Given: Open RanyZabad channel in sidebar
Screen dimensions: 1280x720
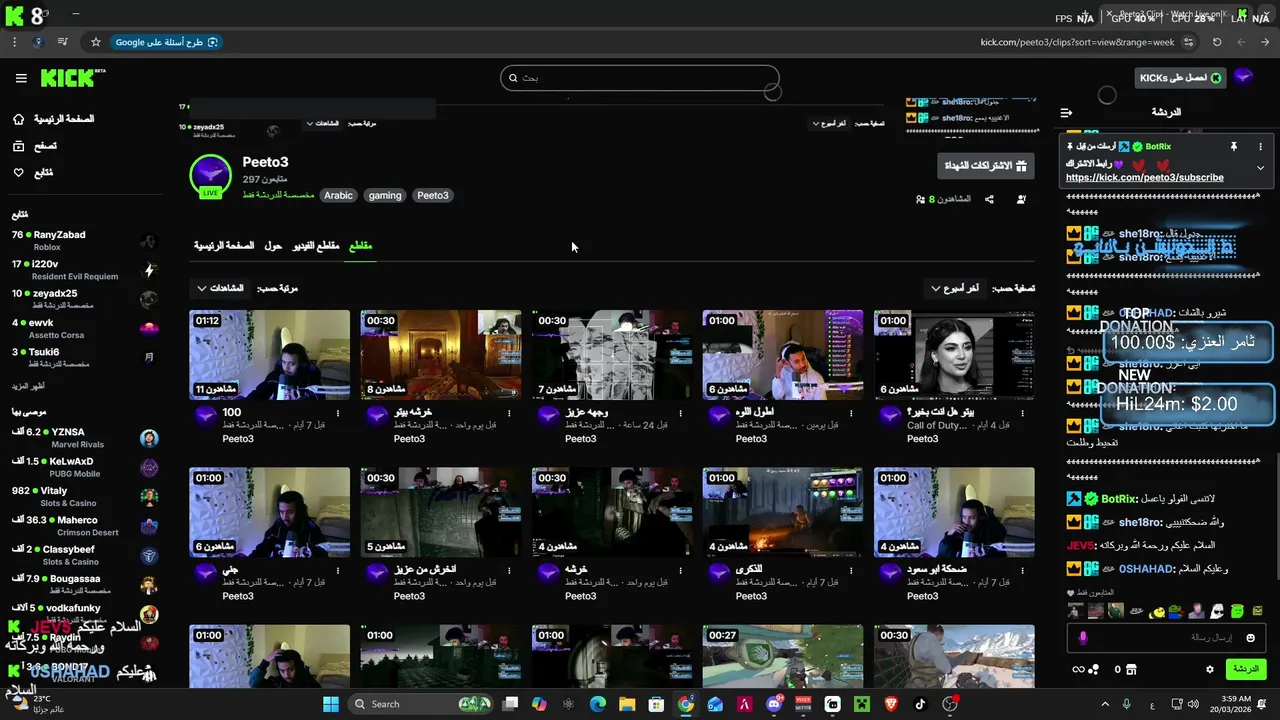Looking at the screenshot, I should point(85,241).
